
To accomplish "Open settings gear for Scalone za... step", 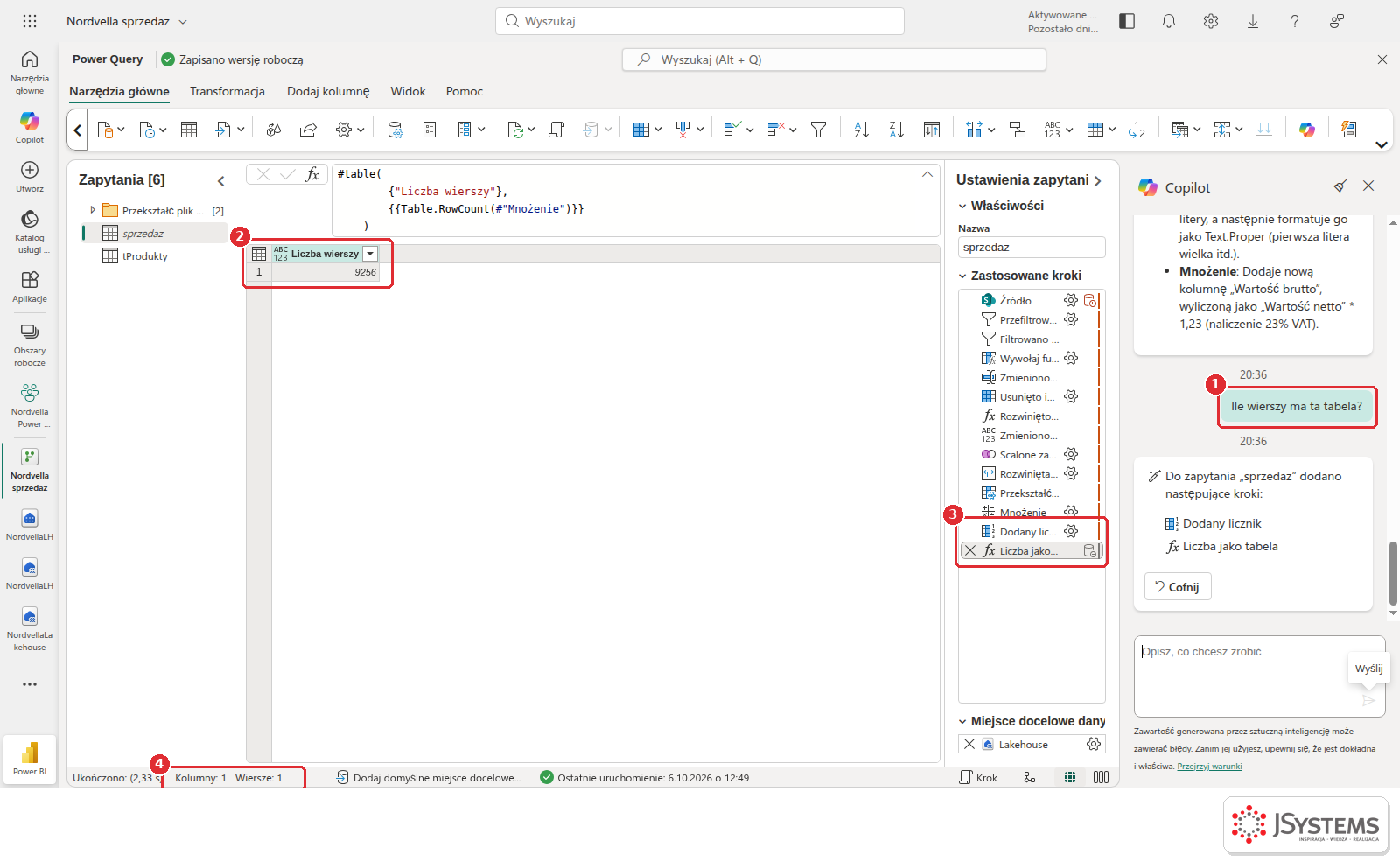I will tap(1071, 454).
